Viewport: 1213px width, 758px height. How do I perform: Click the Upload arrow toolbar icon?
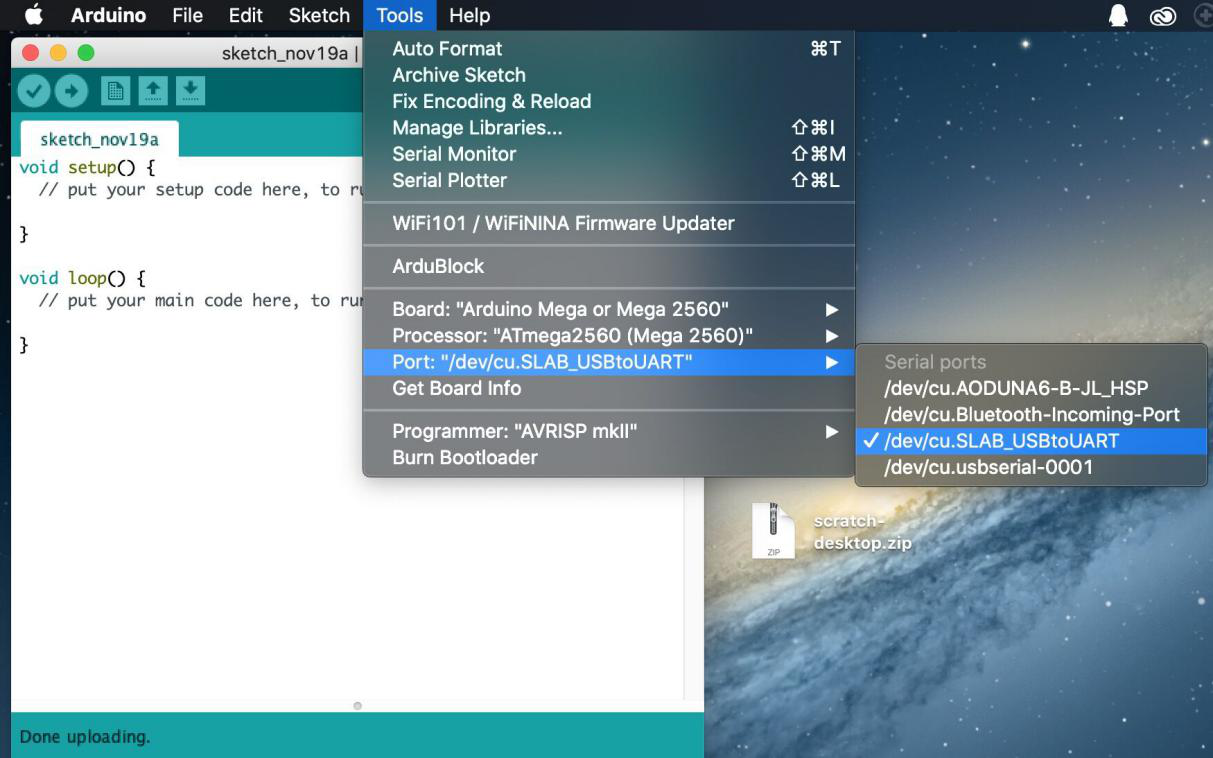[x=71, y=91]
